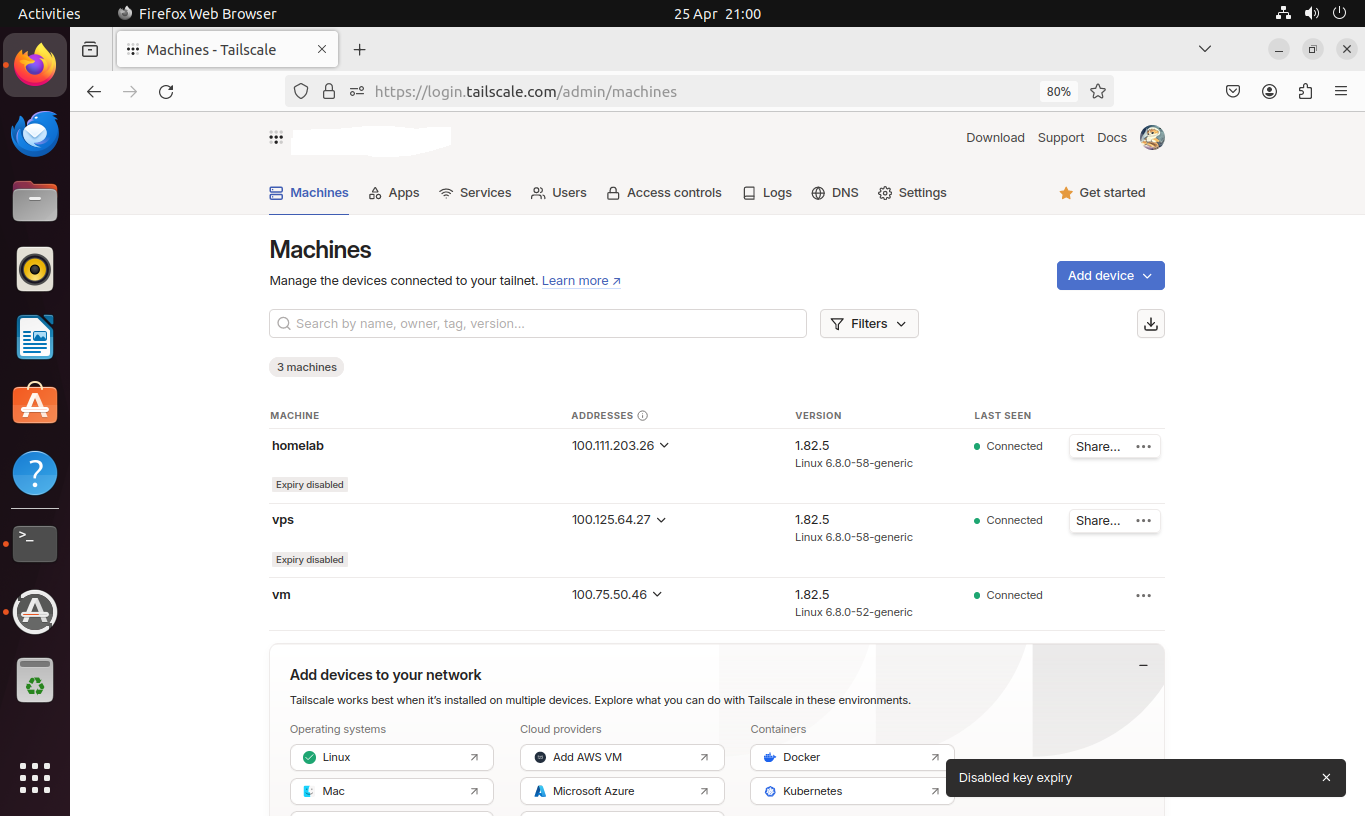
Task: Expand addresses for the vps machine
Action: coord(663,520)
